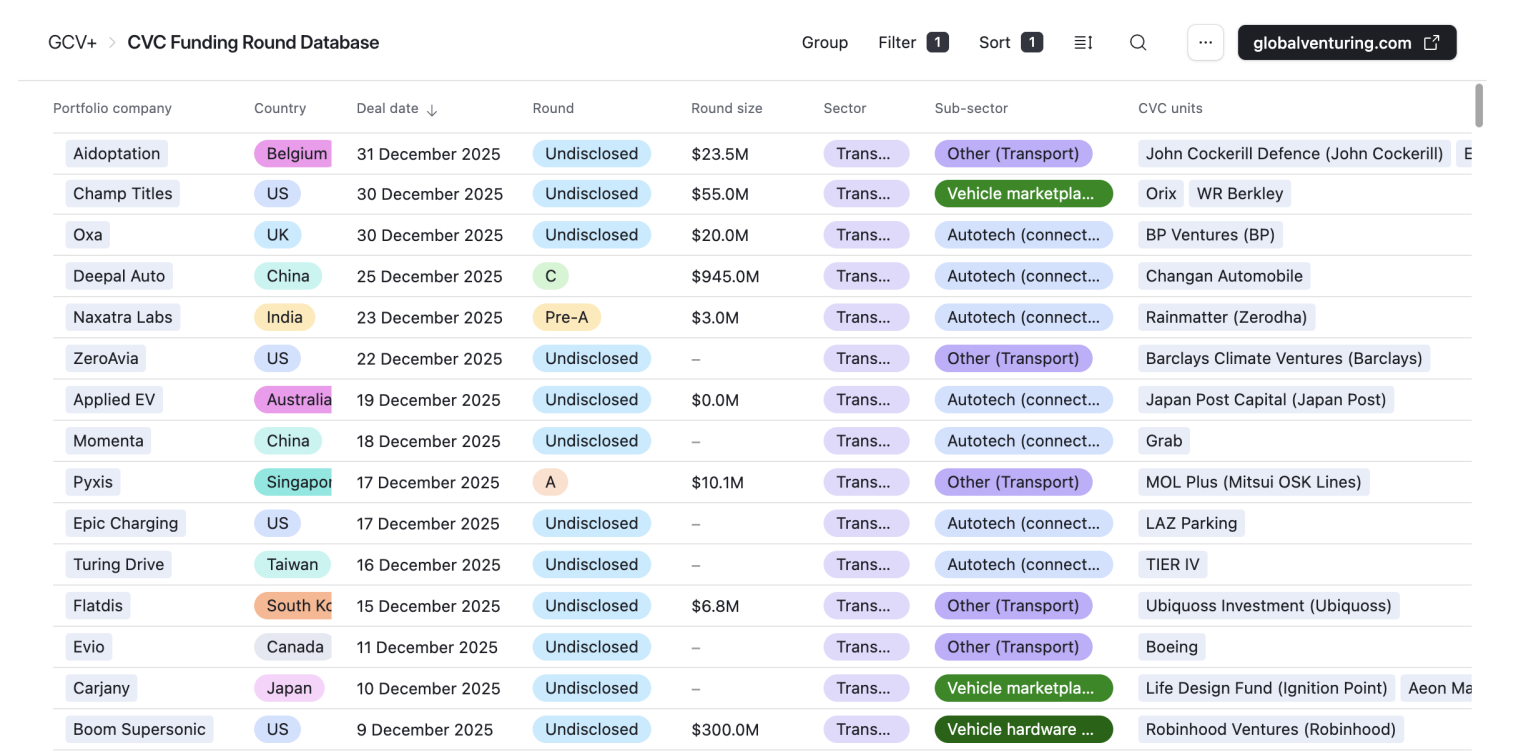Screen dimensions: 1536x753
Task: Click the green Vehicle hardware tag
Action: (x=1022, y=729)
